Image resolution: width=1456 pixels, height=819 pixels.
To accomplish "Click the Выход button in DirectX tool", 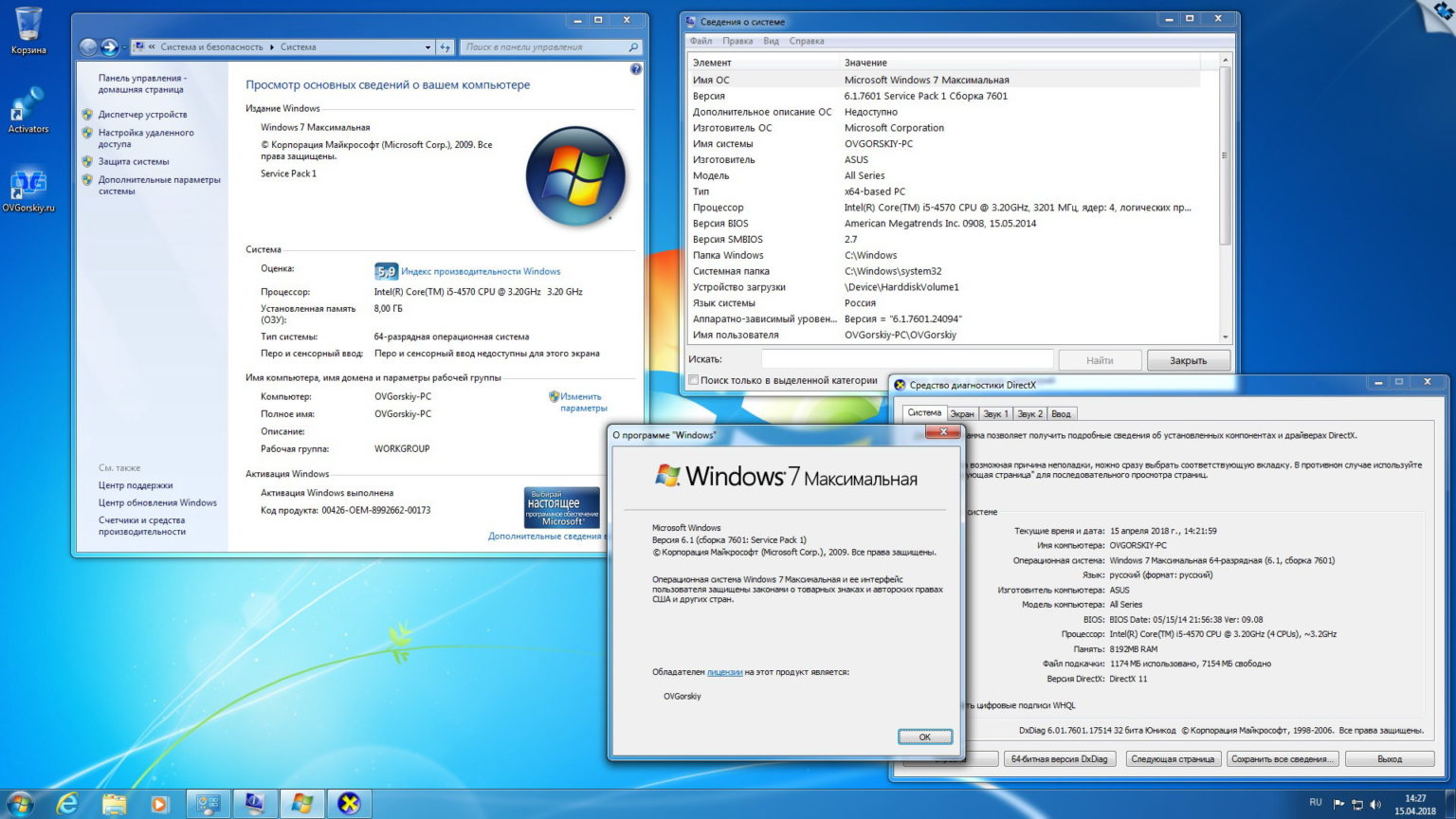I will pyautogui.click(x=1390, y=758).
